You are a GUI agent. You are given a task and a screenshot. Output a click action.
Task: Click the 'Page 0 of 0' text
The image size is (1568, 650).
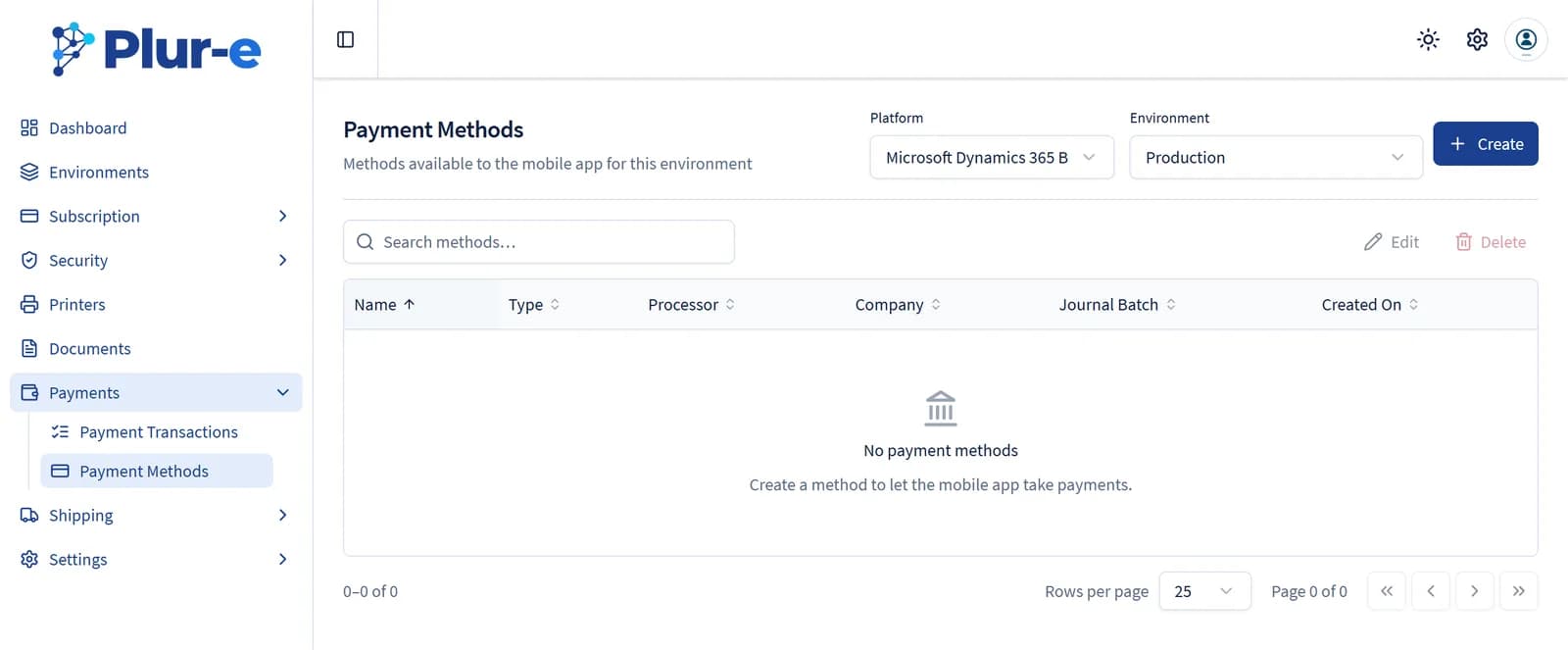[x=1309, y=591]
